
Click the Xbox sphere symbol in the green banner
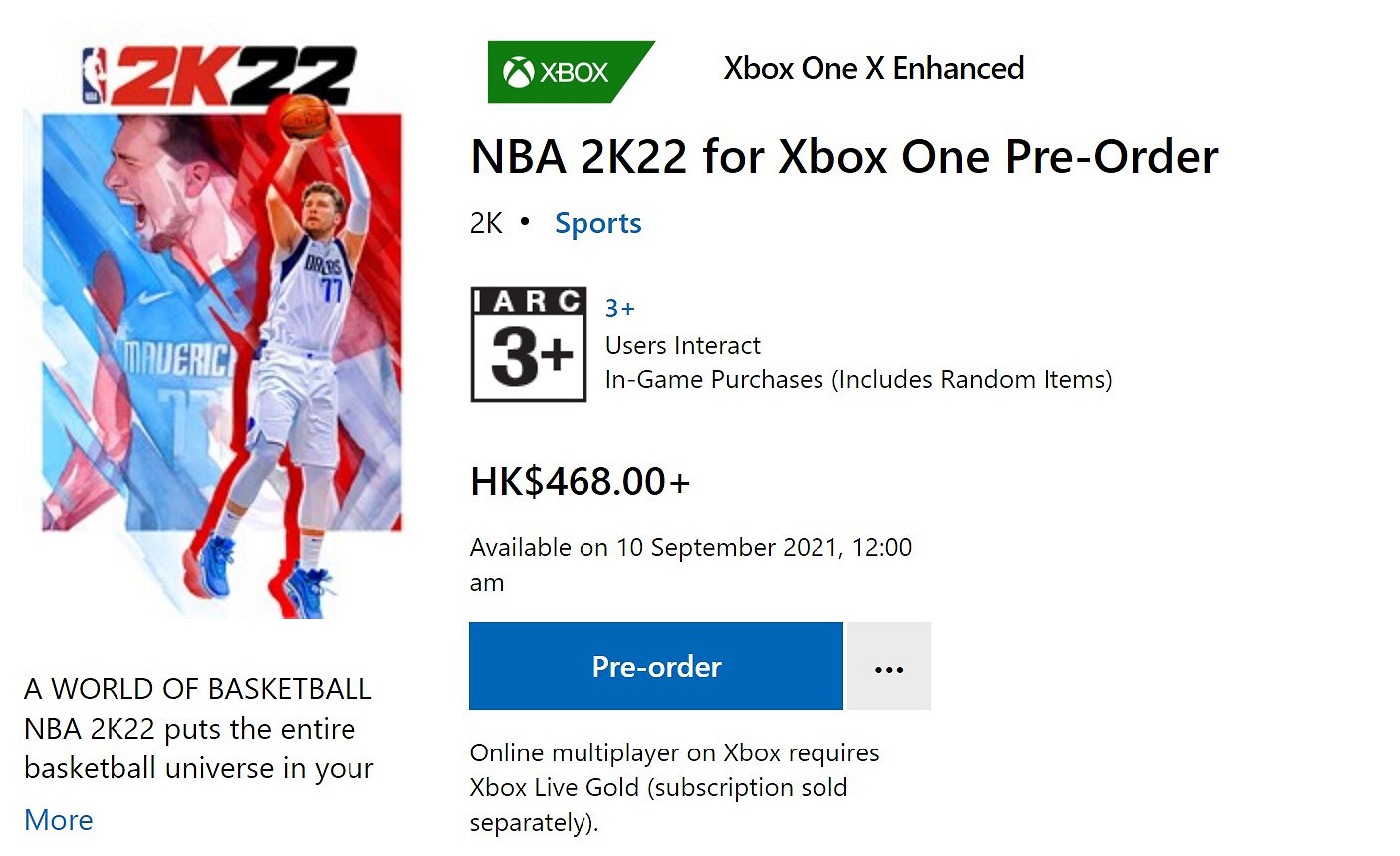(x=518, y=70)
